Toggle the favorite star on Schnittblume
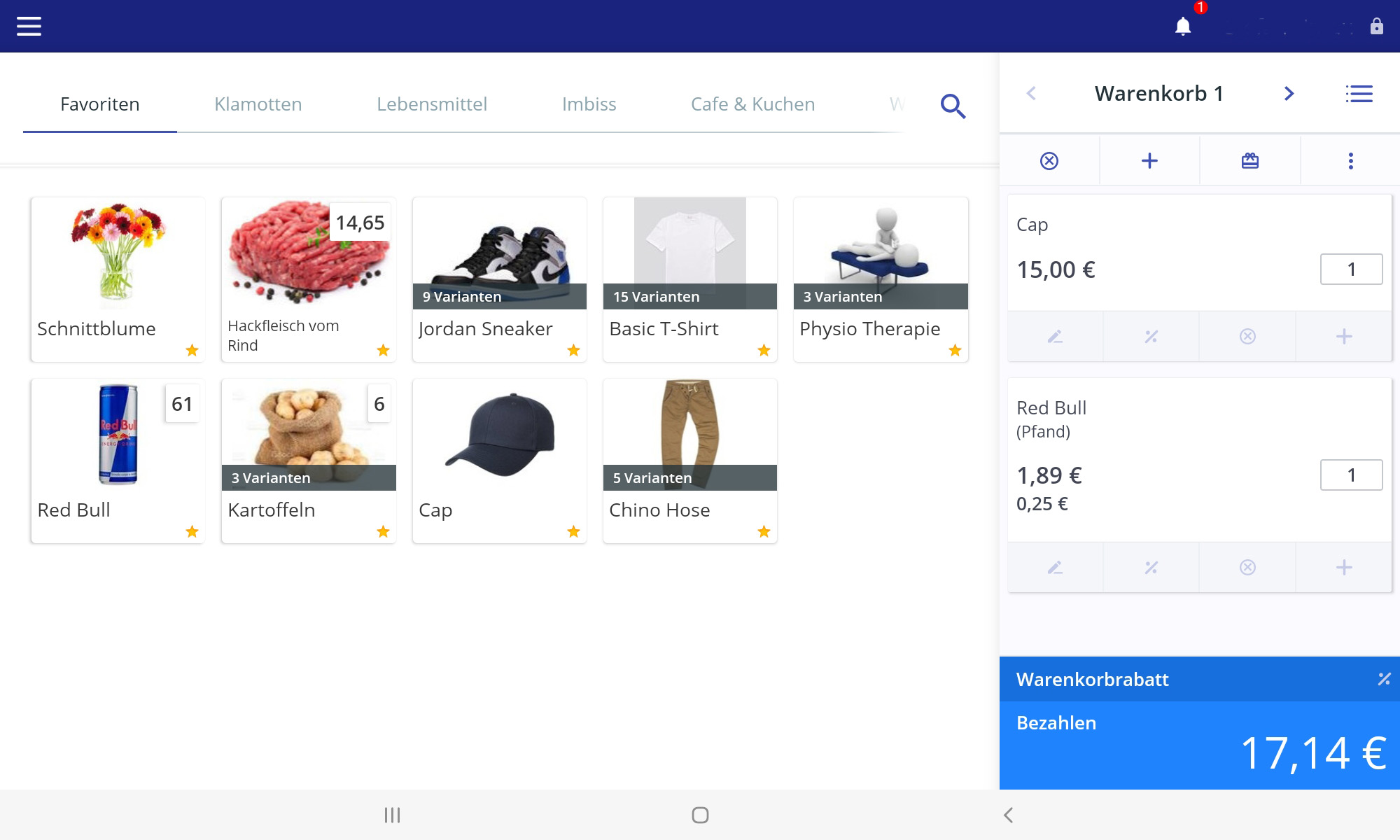This screenshot has height=840, width=1400. 192,351
